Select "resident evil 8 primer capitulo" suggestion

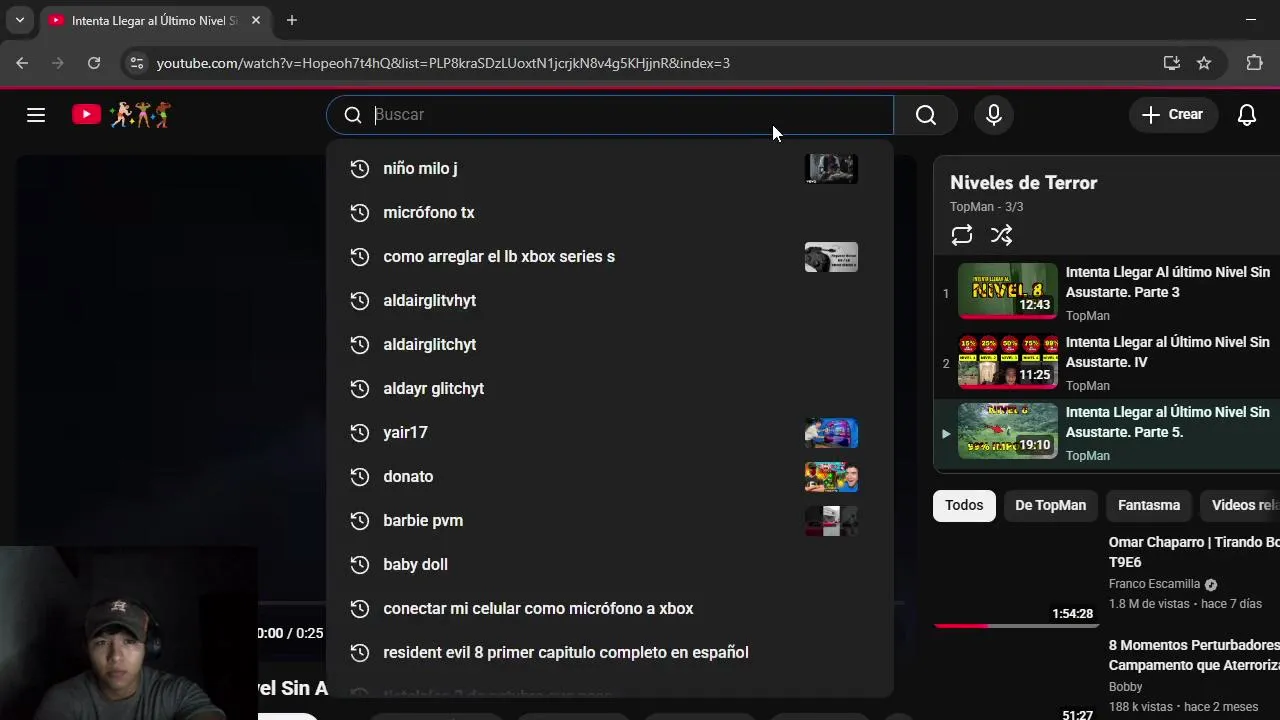609,653
